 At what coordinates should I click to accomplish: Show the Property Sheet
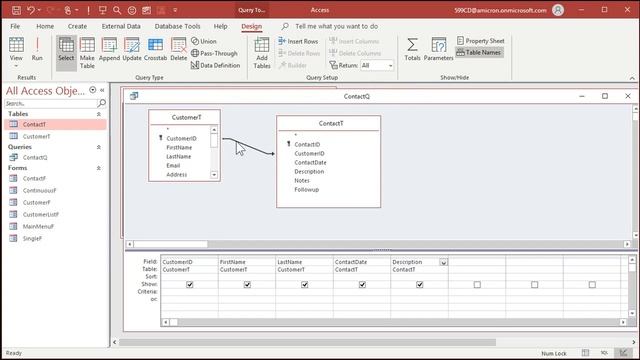(x=480, y=41)
